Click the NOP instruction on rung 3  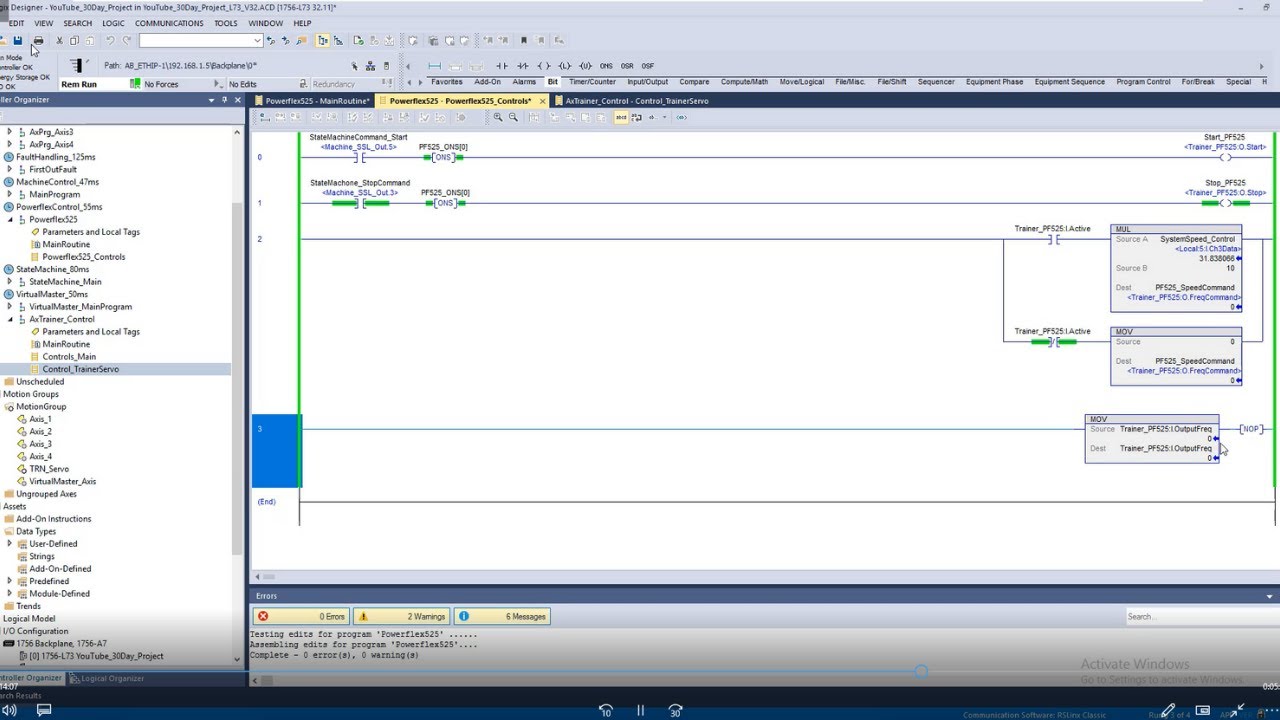click(1250, 429)
